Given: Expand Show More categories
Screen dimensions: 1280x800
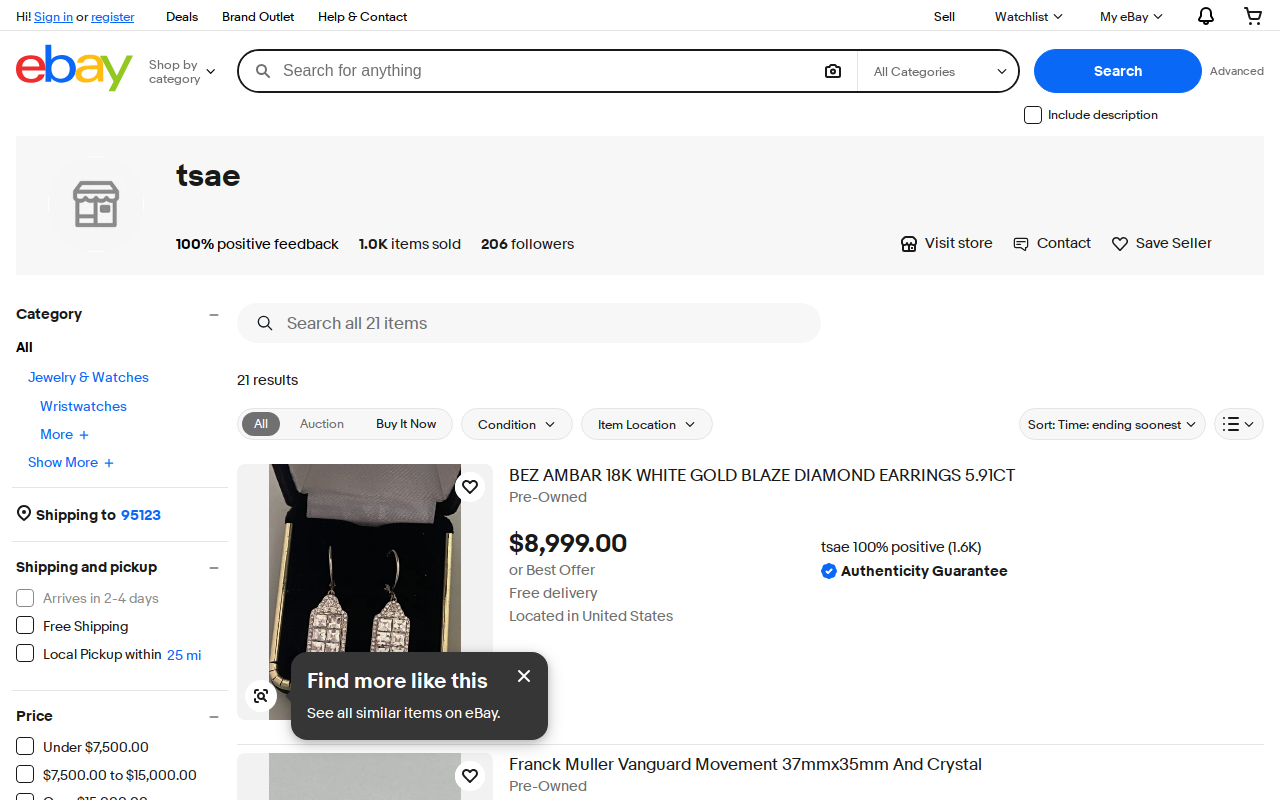Looking at the screenshot, I should coord(71,462).
